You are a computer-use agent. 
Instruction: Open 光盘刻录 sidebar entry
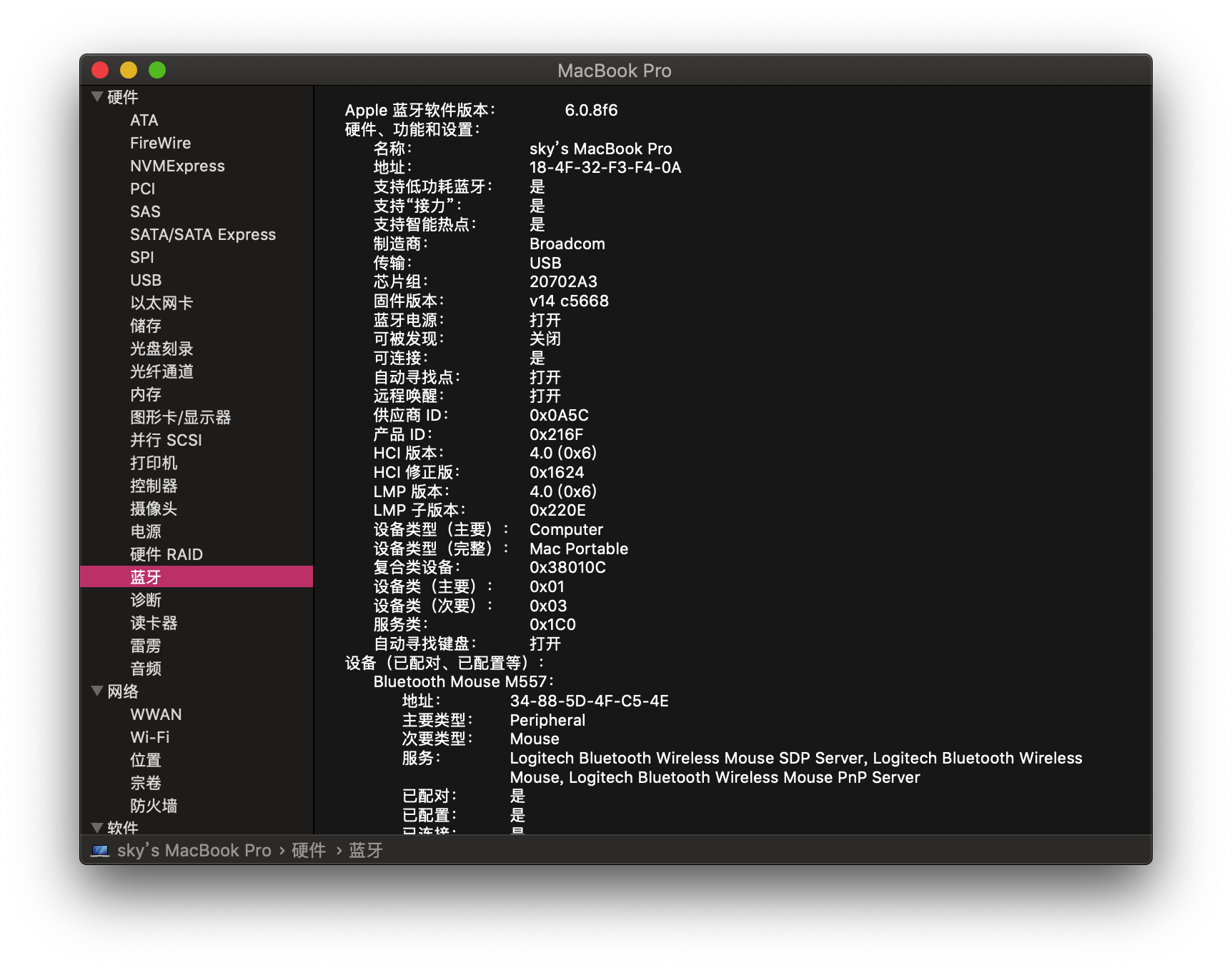(162, 349)
